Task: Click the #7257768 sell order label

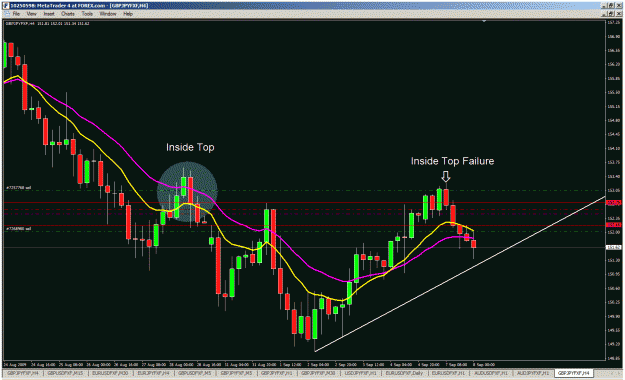Action: (x=18, y=187)
